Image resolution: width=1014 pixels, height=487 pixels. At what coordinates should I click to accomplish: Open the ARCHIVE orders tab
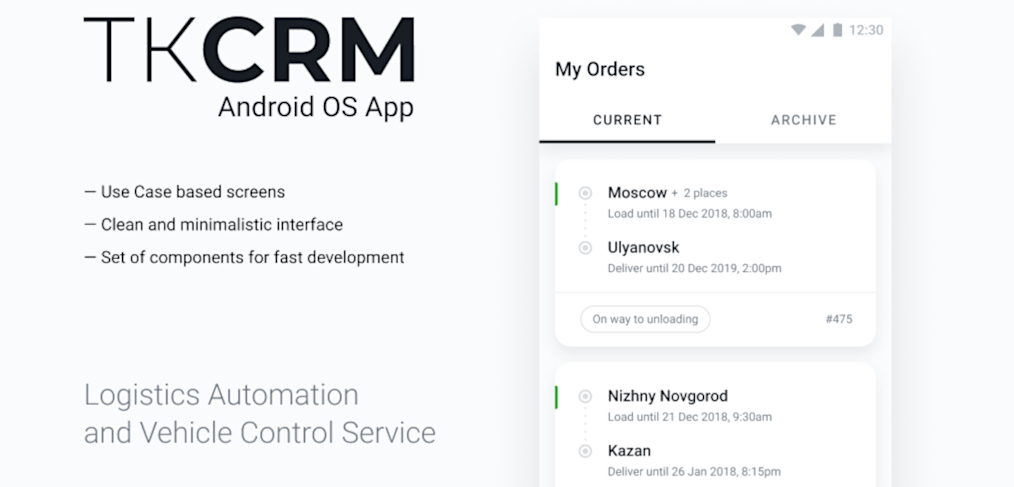point(804,120)
